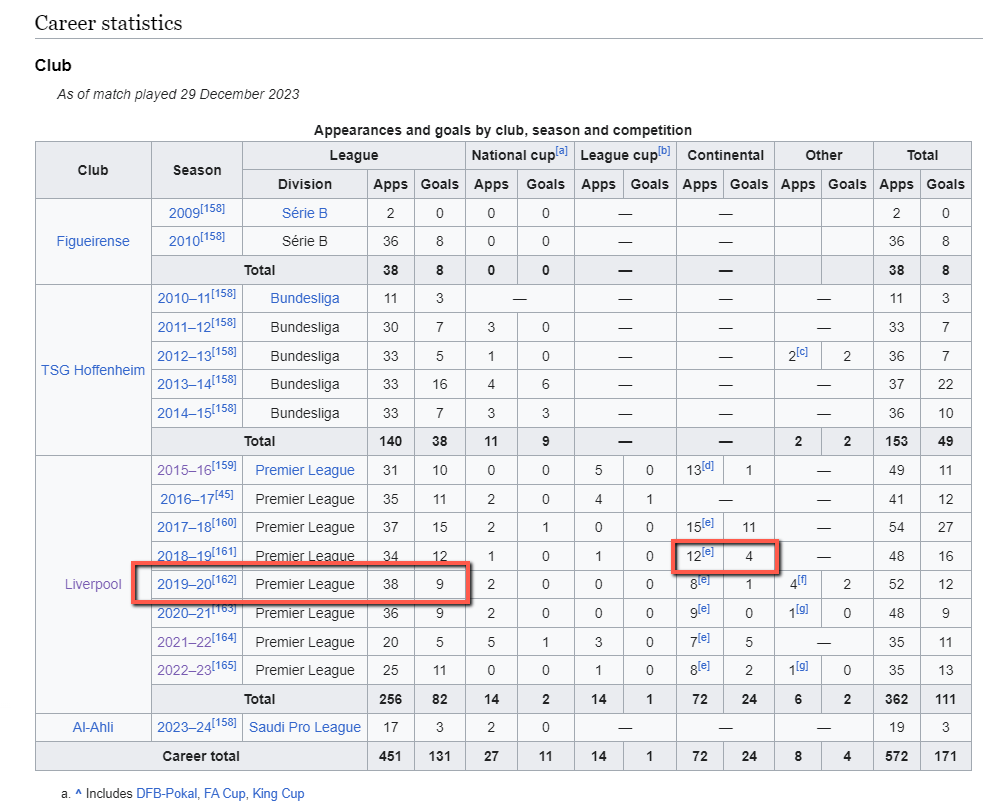Click 2017–18 total goals value 27

coord(945,527)
